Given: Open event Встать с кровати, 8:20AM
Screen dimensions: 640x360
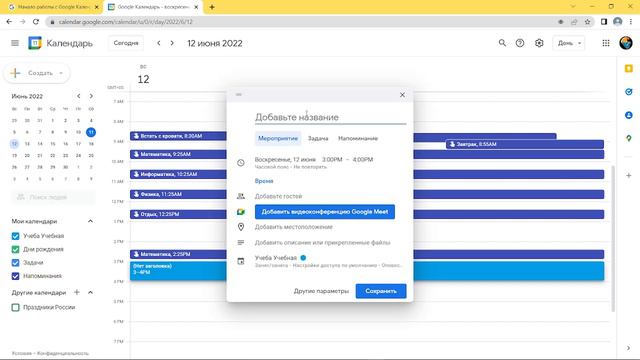Looking at the screenshot, I should [x=178, y=136].
